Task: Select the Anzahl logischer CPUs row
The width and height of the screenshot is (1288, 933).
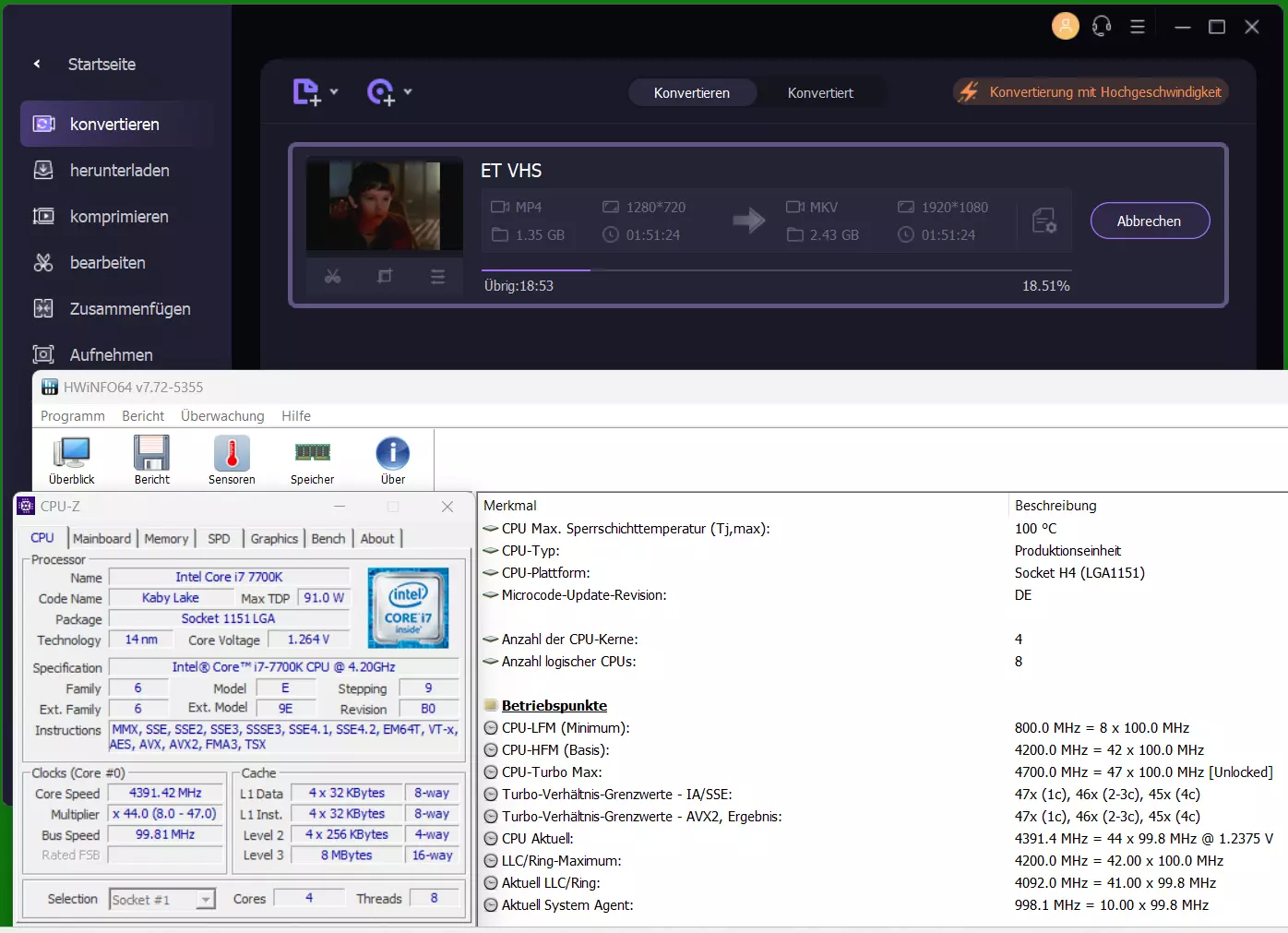Action: coord(882,662)
